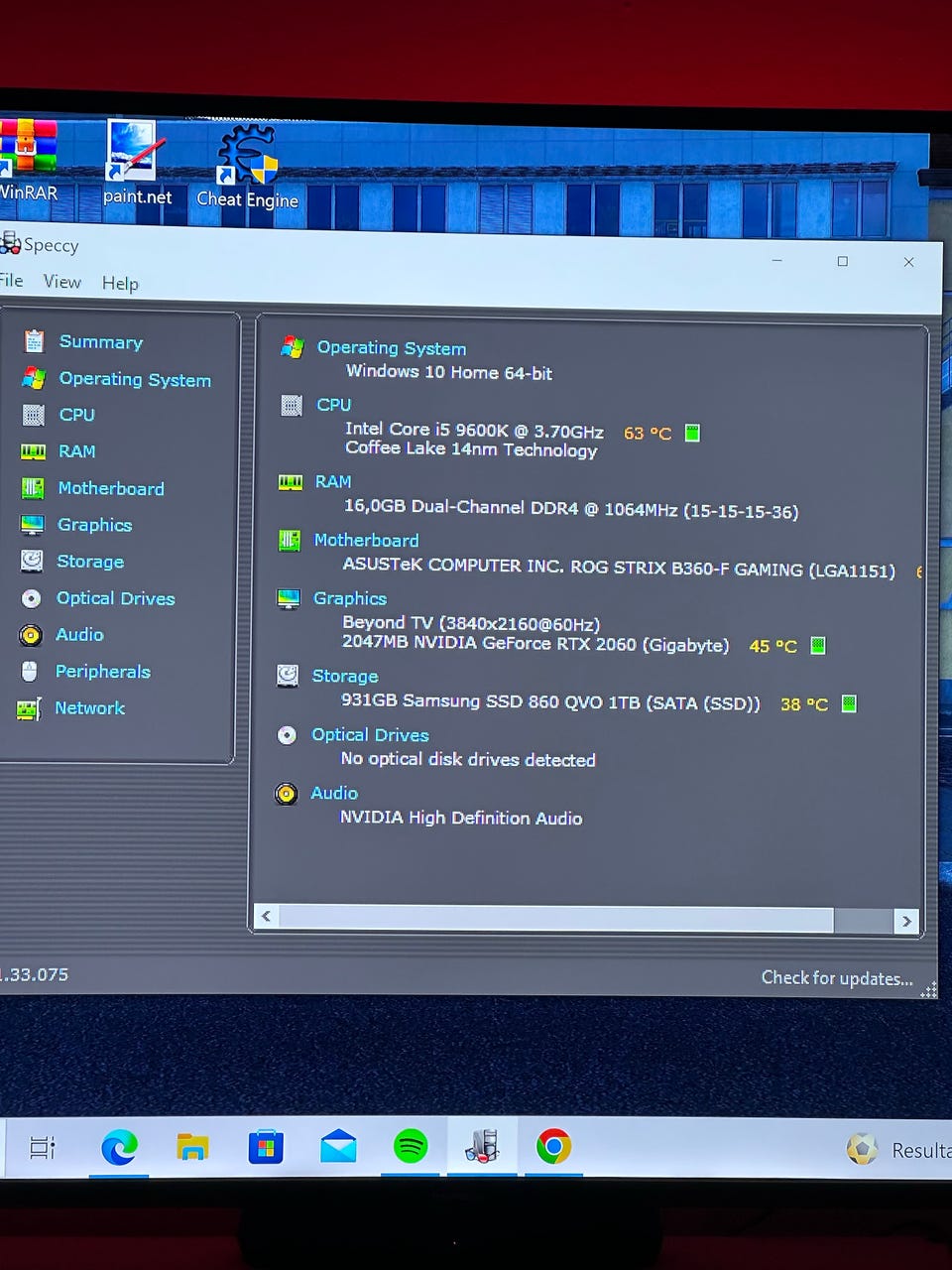Click the chip icon beside the CPU heading
Viewport: 952px width, 1270px height.
(292, 405)
